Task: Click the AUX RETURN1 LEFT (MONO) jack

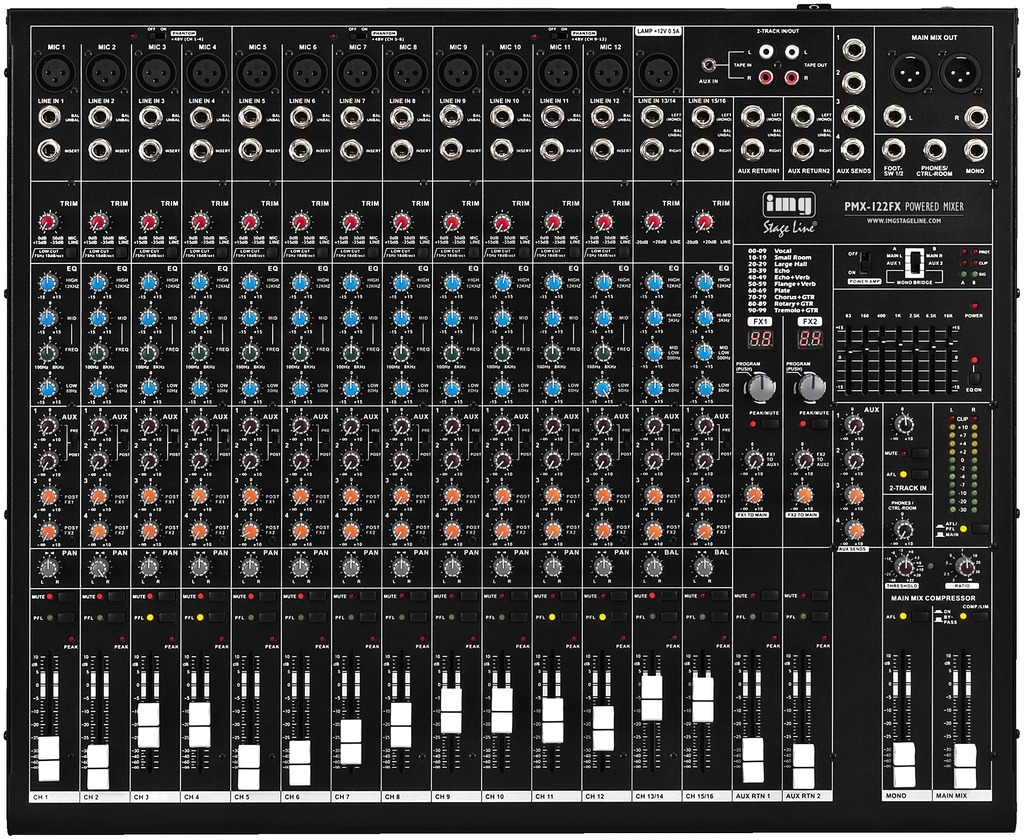Action: pos(753,118)
